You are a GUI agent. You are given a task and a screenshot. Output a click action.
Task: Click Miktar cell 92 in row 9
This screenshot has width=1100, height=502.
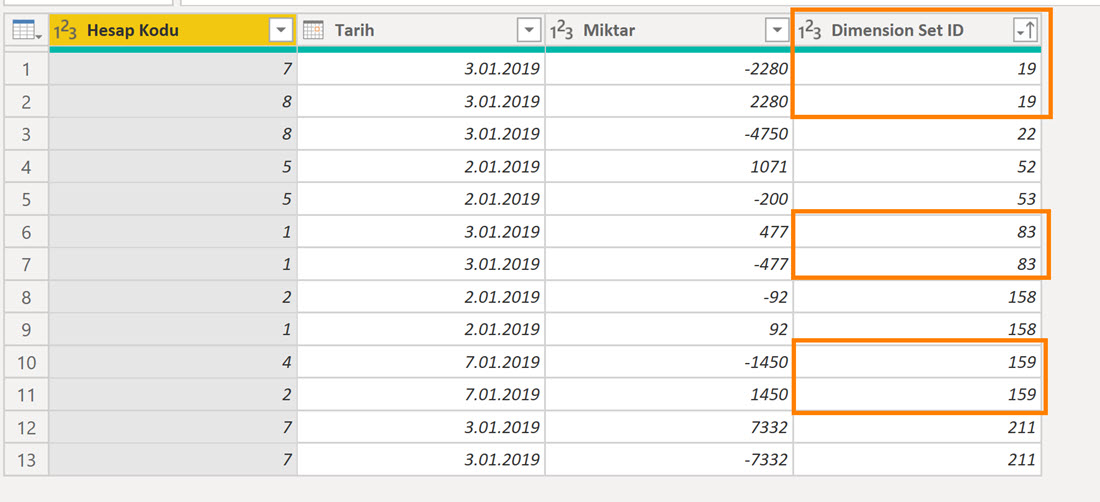click(x=670, y=330)
